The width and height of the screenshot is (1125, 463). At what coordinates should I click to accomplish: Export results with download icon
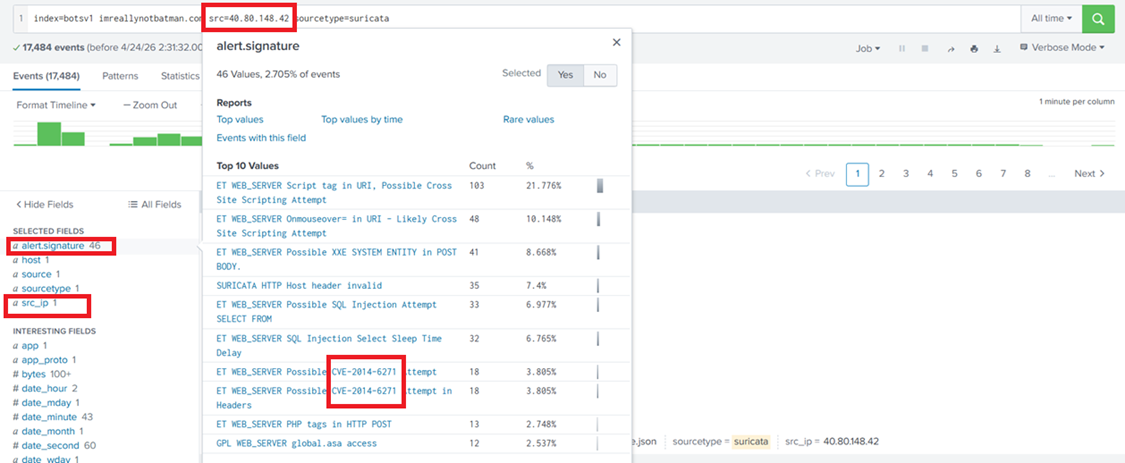tap(997, 49)
